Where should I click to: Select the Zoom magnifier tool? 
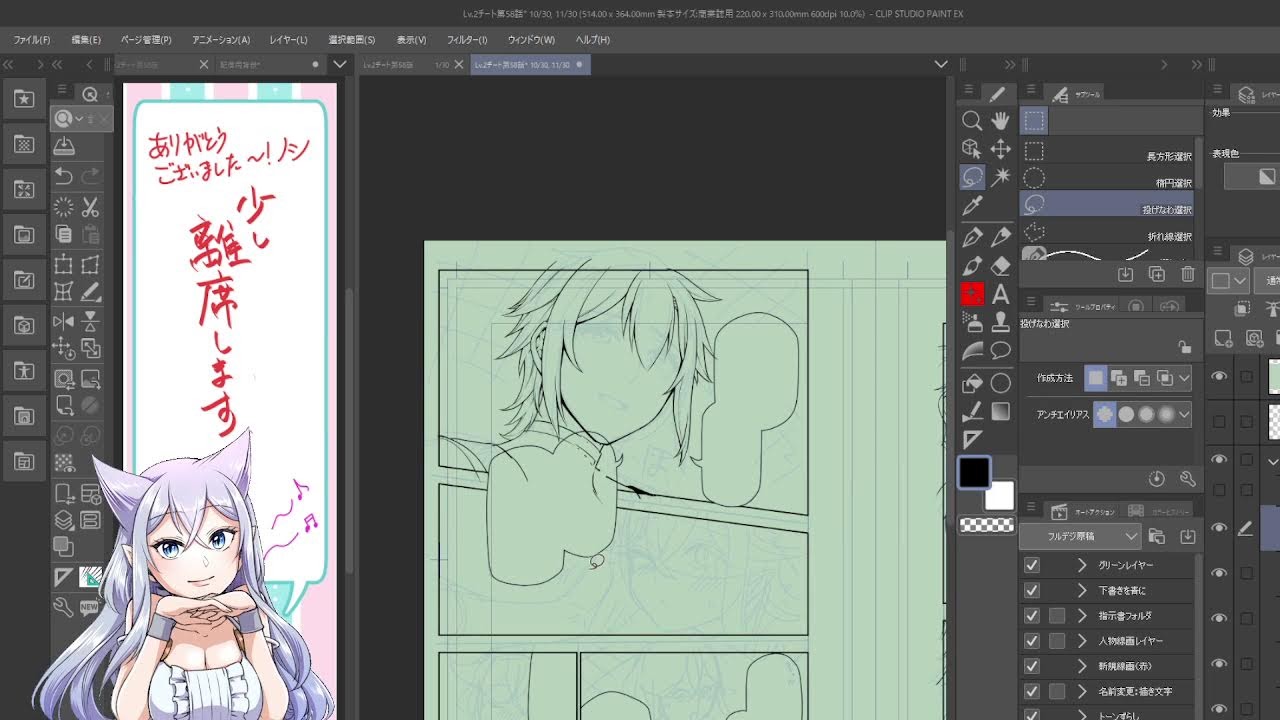click(x=971, y=121)
